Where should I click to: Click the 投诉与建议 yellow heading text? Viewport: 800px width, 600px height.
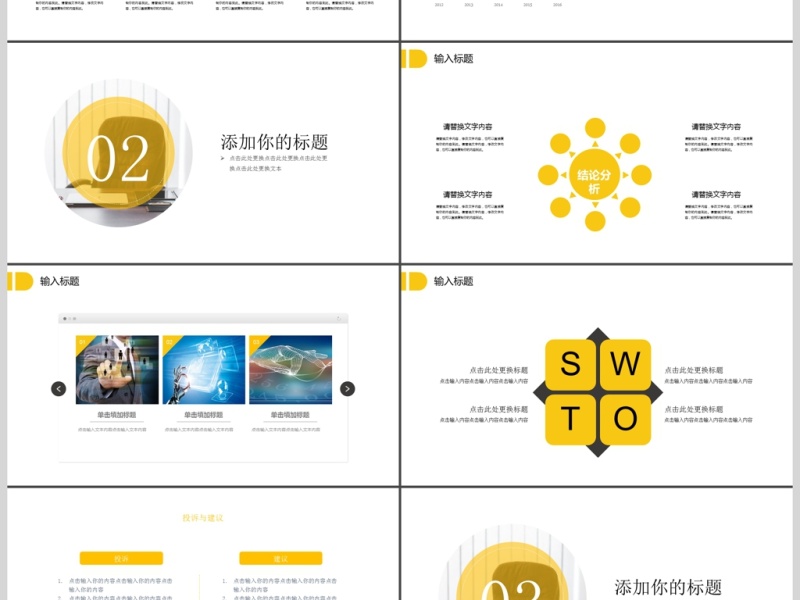click(x=203, y=518)
